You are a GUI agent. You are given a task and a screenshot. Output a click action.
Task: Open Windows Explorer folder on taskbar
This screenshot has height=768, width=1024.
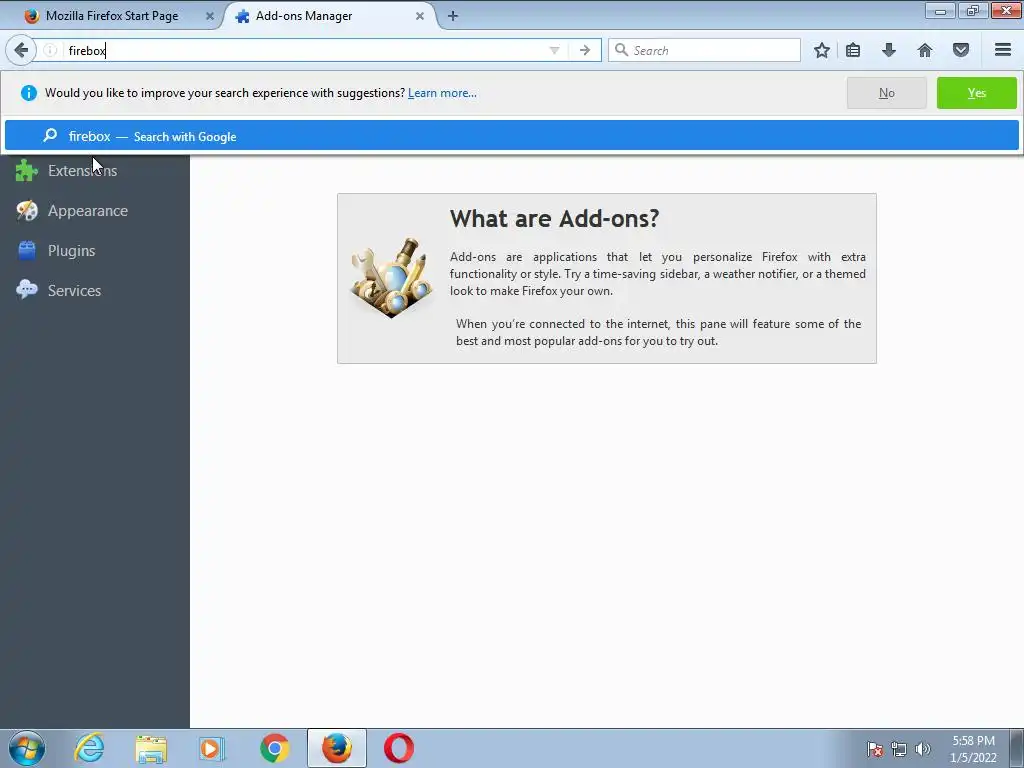point(151,748)
